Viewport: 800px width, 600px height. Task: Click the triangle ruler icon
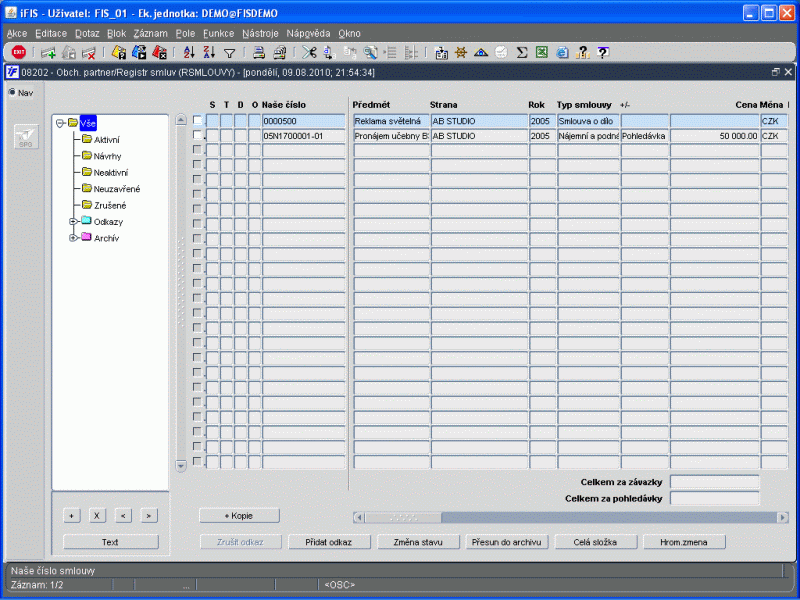click(481, 52)
